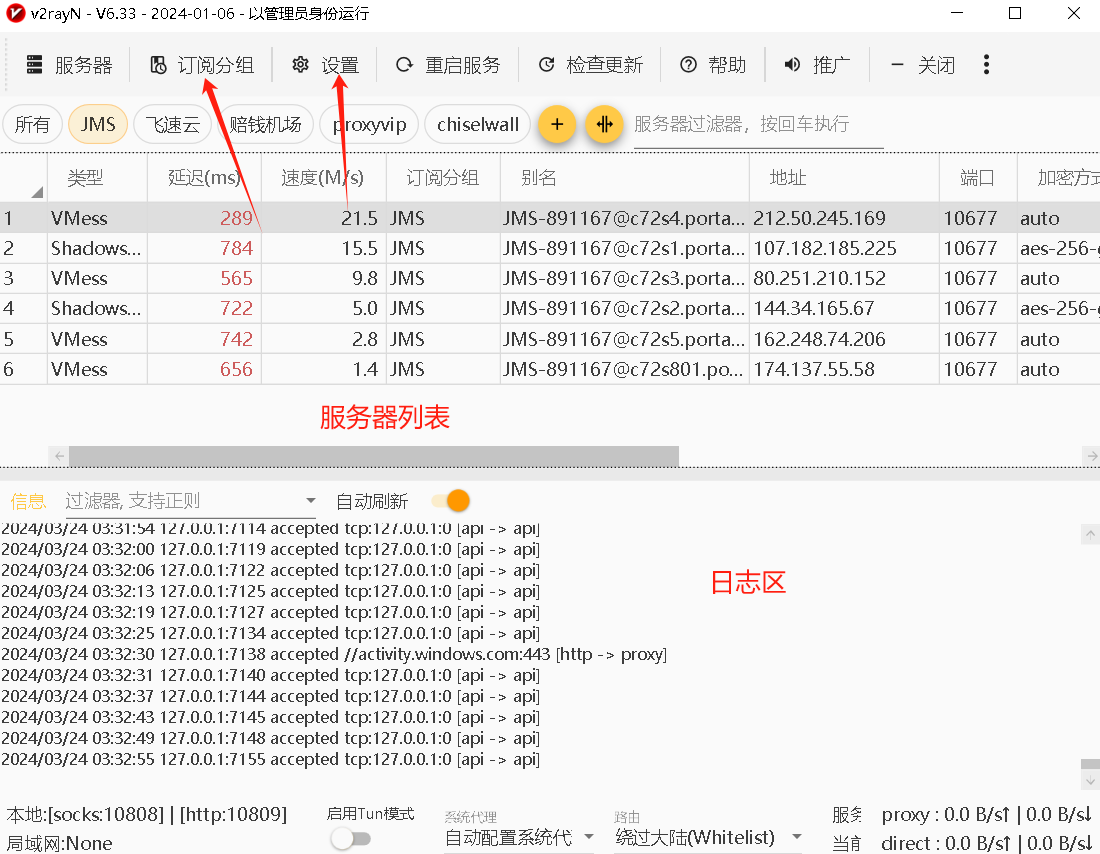
Task: Sort by the 订阅分组 column header
Action: tap(443, 178)
